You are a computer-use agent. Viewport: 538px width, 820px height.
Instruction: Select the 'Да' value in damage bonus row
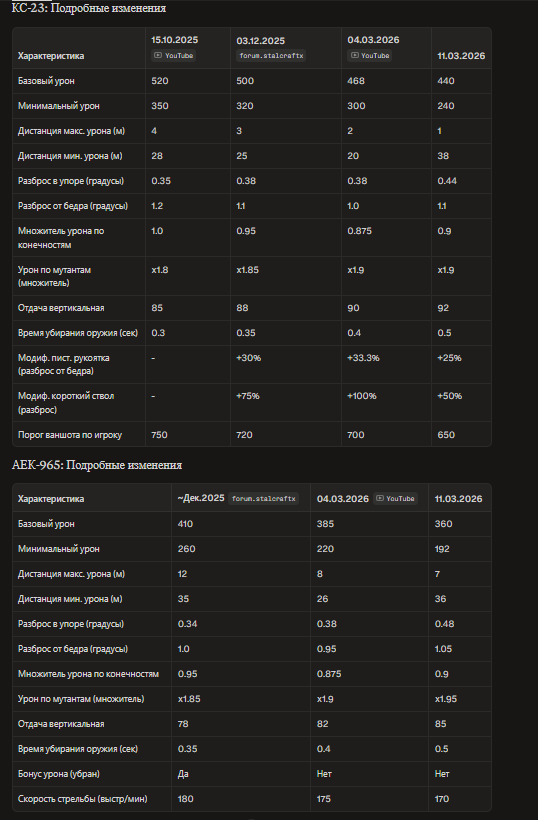pyautogui.click(x=183, y=774)
